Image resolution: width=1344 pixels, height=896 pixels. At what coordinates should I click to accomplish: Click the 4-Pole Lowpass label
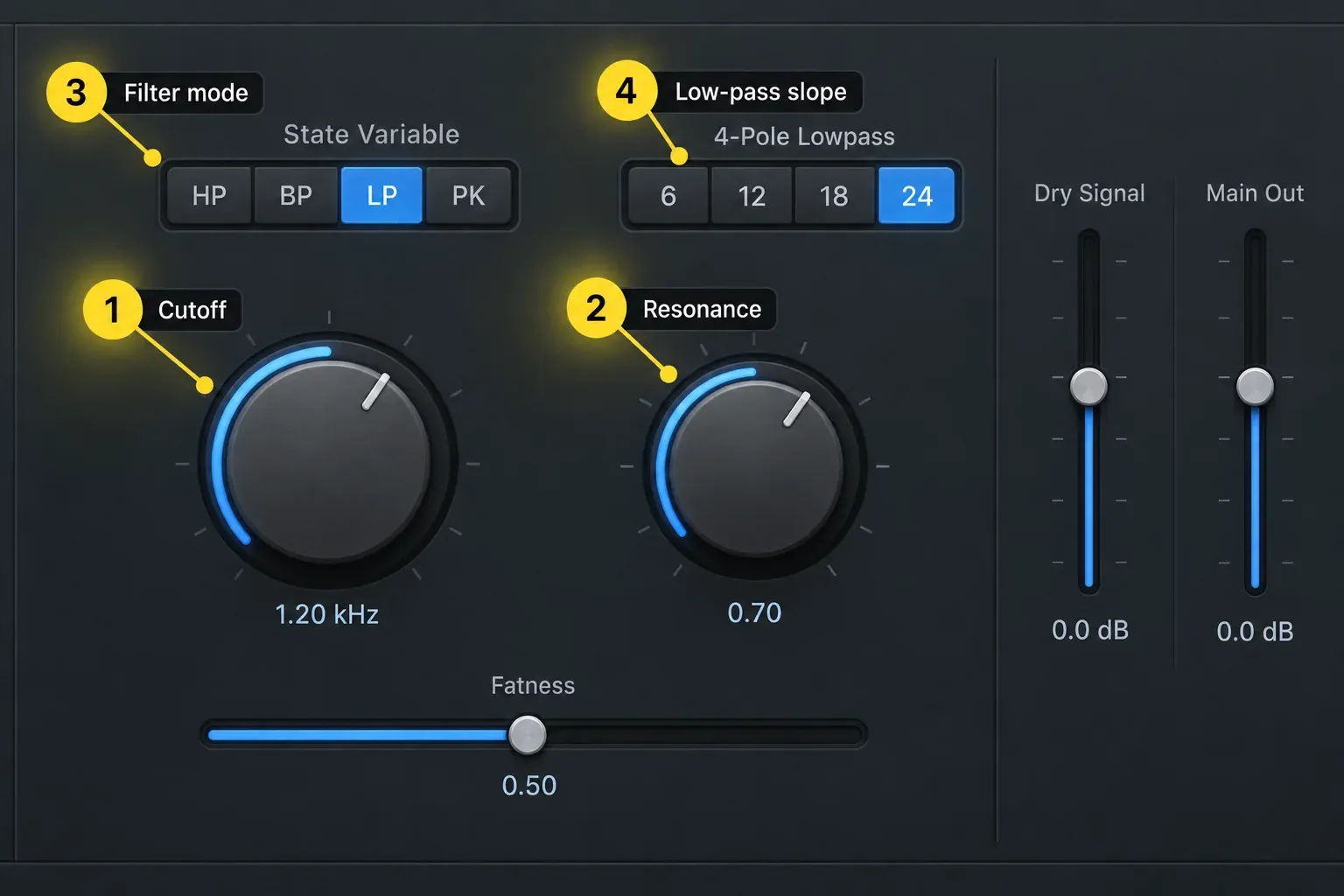tap(804, 136)
